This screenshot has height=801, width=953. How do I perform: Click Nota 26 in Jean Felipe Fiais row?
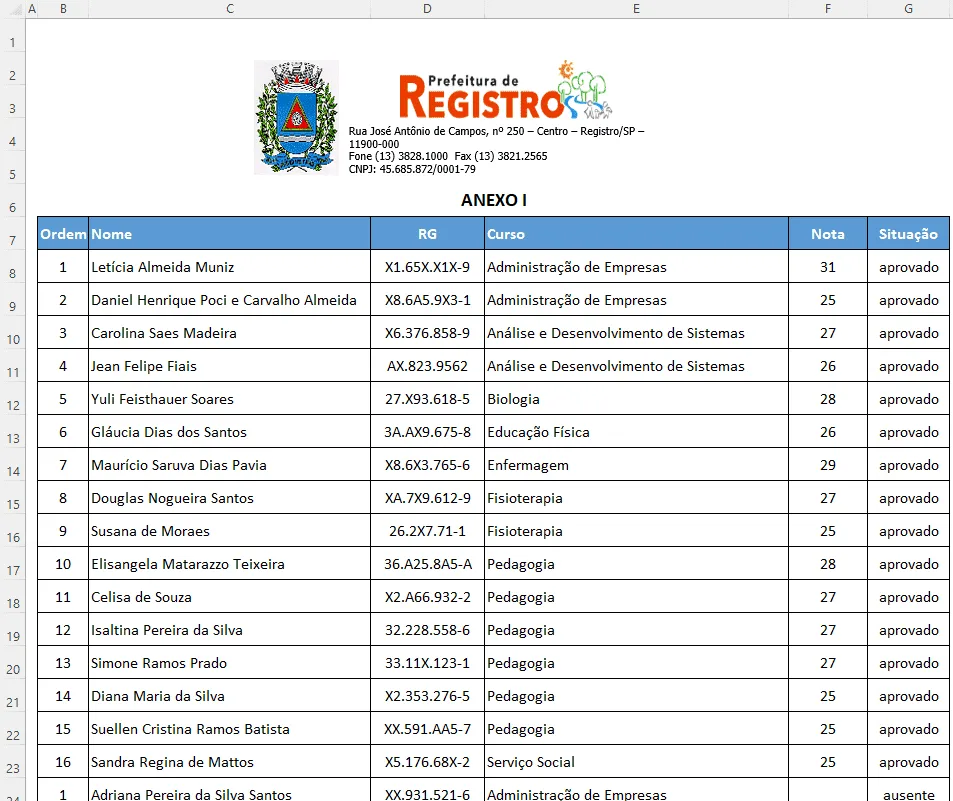(828, 366)
